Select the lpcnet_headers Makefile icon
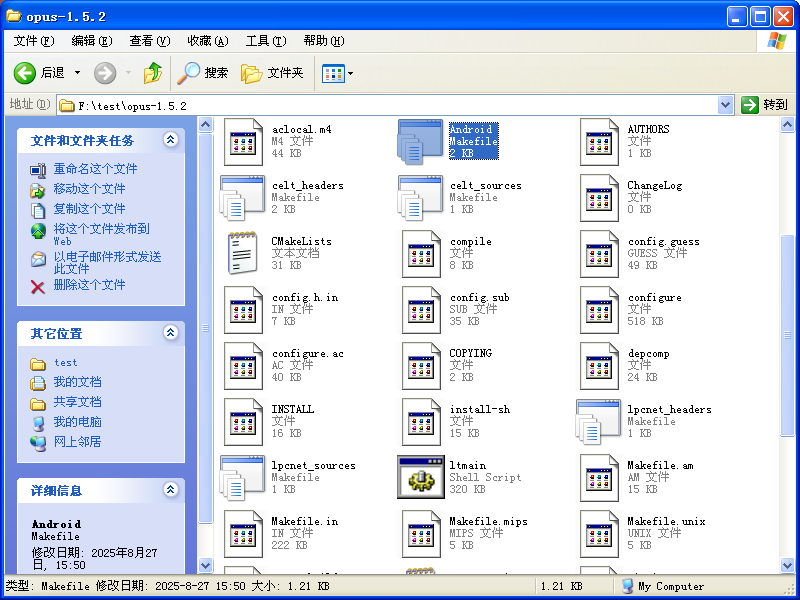The height and width of the screenshot is (600, 800). pyautogui.click(x=598, y=422)
